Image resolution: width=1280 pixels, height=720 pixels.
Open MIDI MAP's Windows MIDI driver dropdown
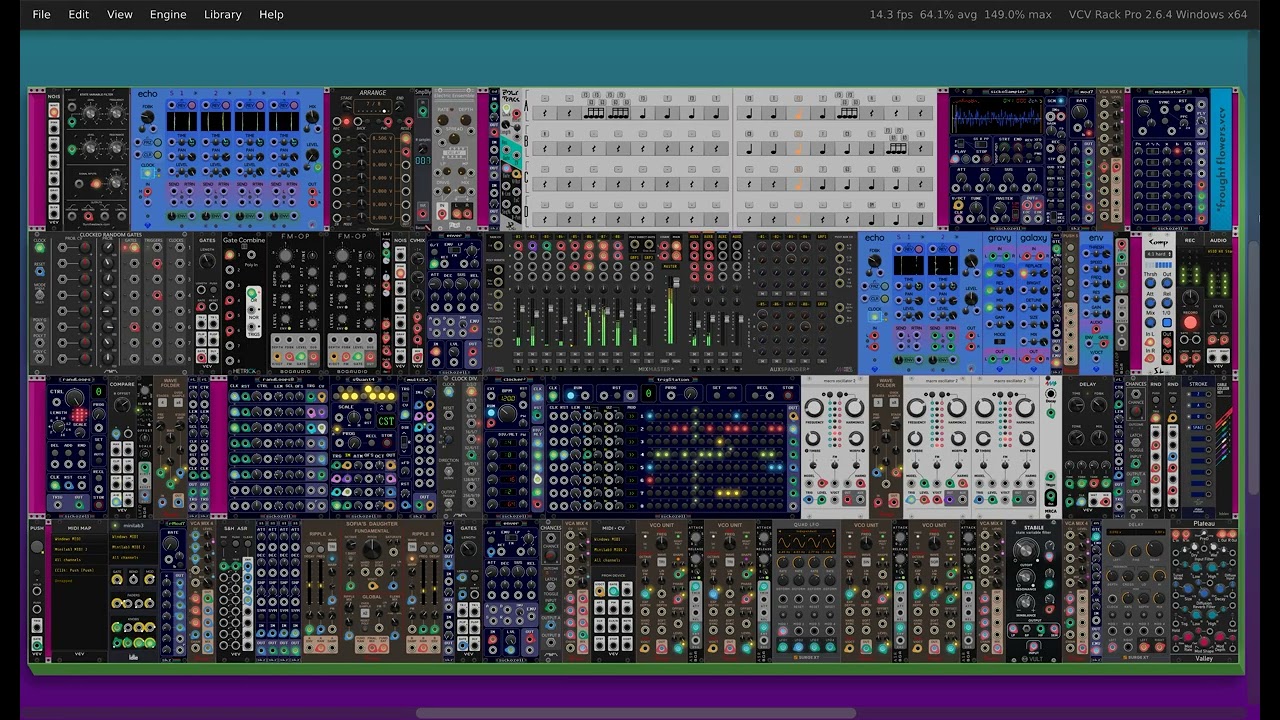pyautogui.click(x=79, y=538)
